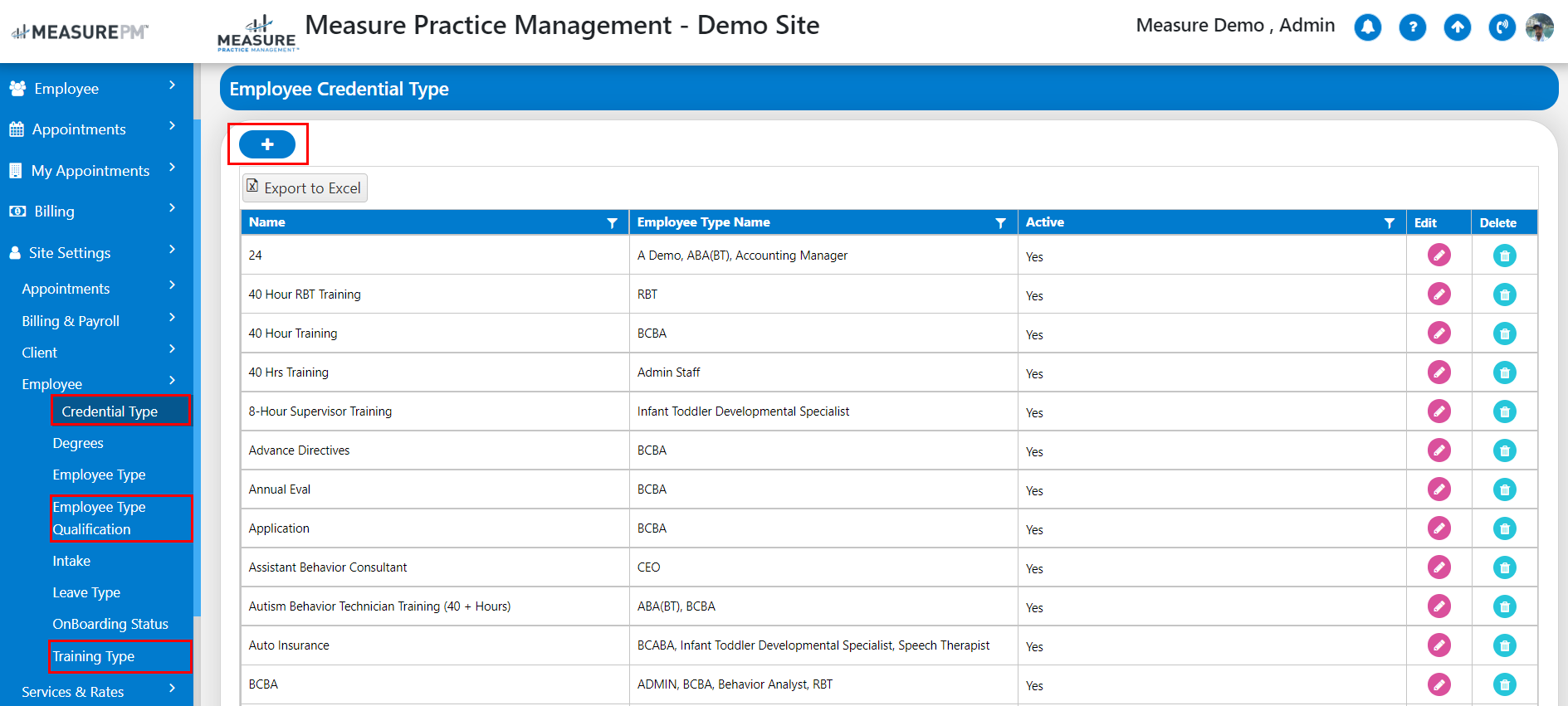Open the help question mark icon
This screenshot has width=1568, height=706.
[1412, 27]
